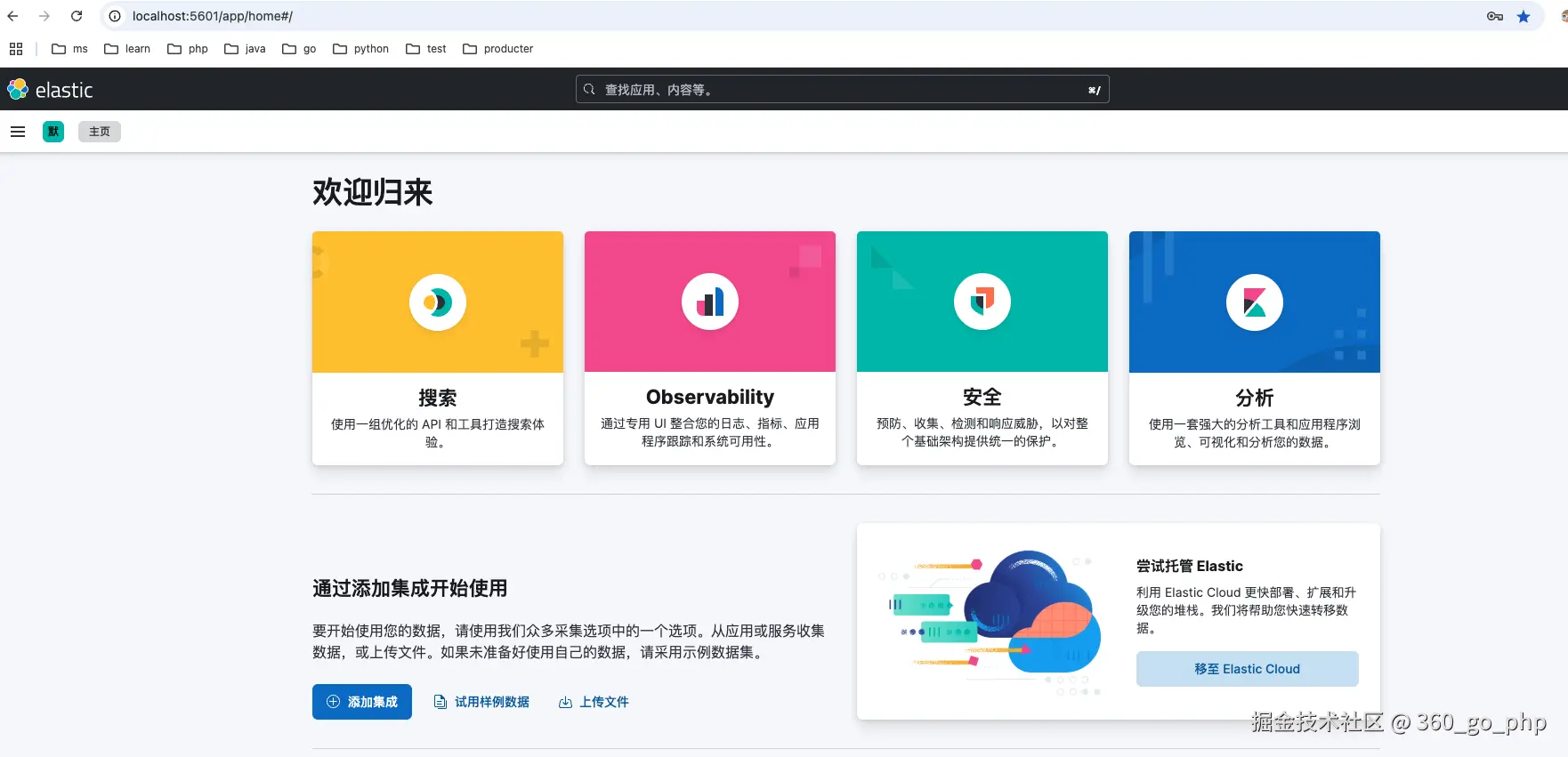Click the 上传文件 link

(594, 702)
